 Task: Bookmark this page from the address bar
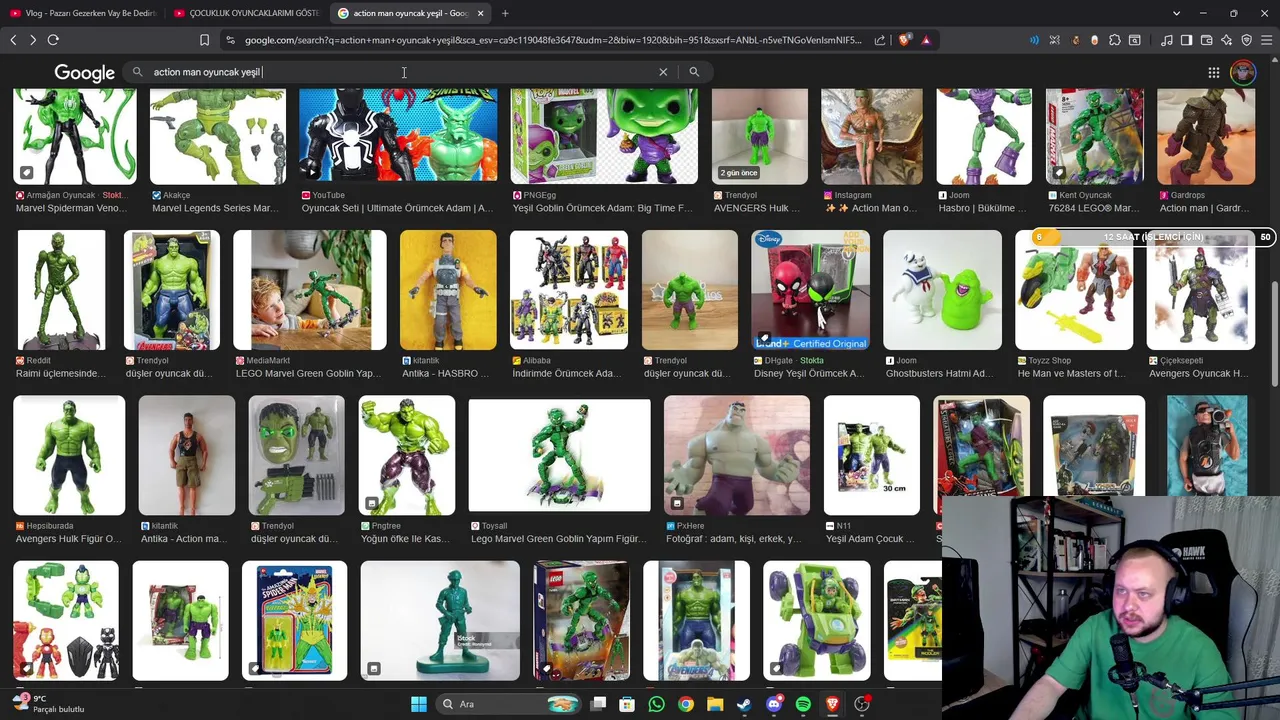(204, 40)
